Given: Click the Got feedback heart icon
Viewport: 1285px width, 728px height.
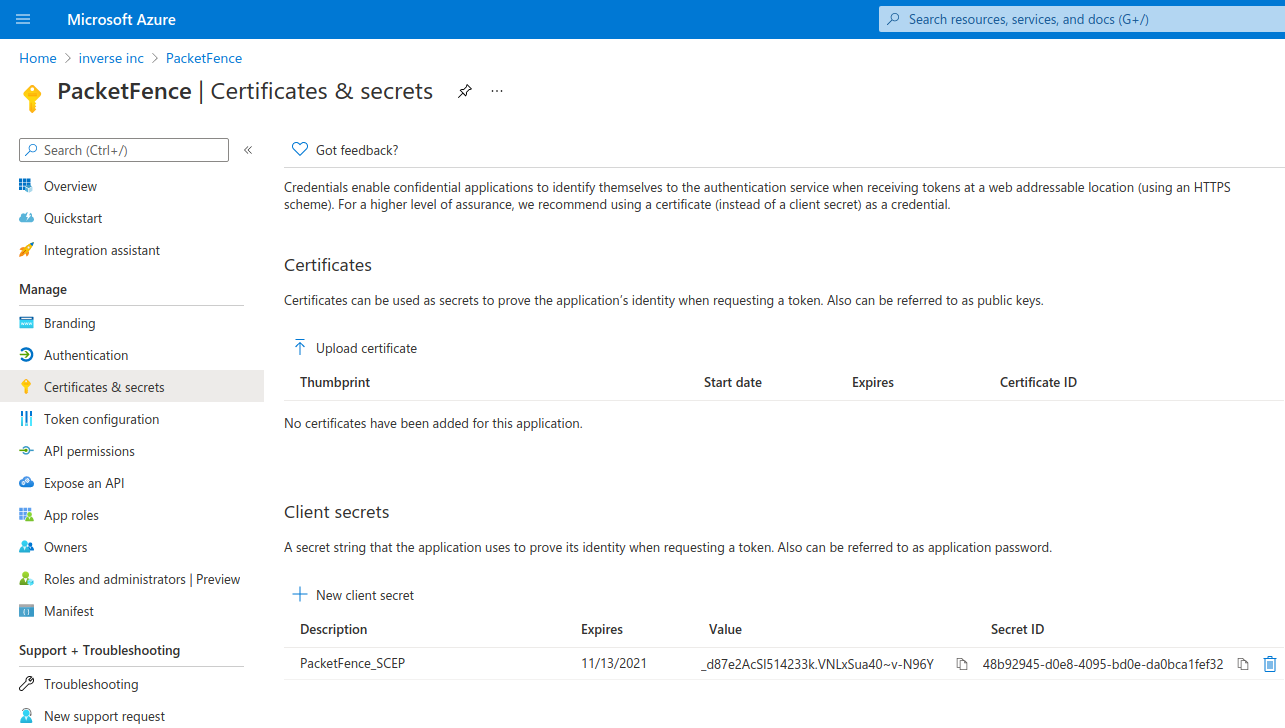Looking at the screenshot, I should coord(299,150).
